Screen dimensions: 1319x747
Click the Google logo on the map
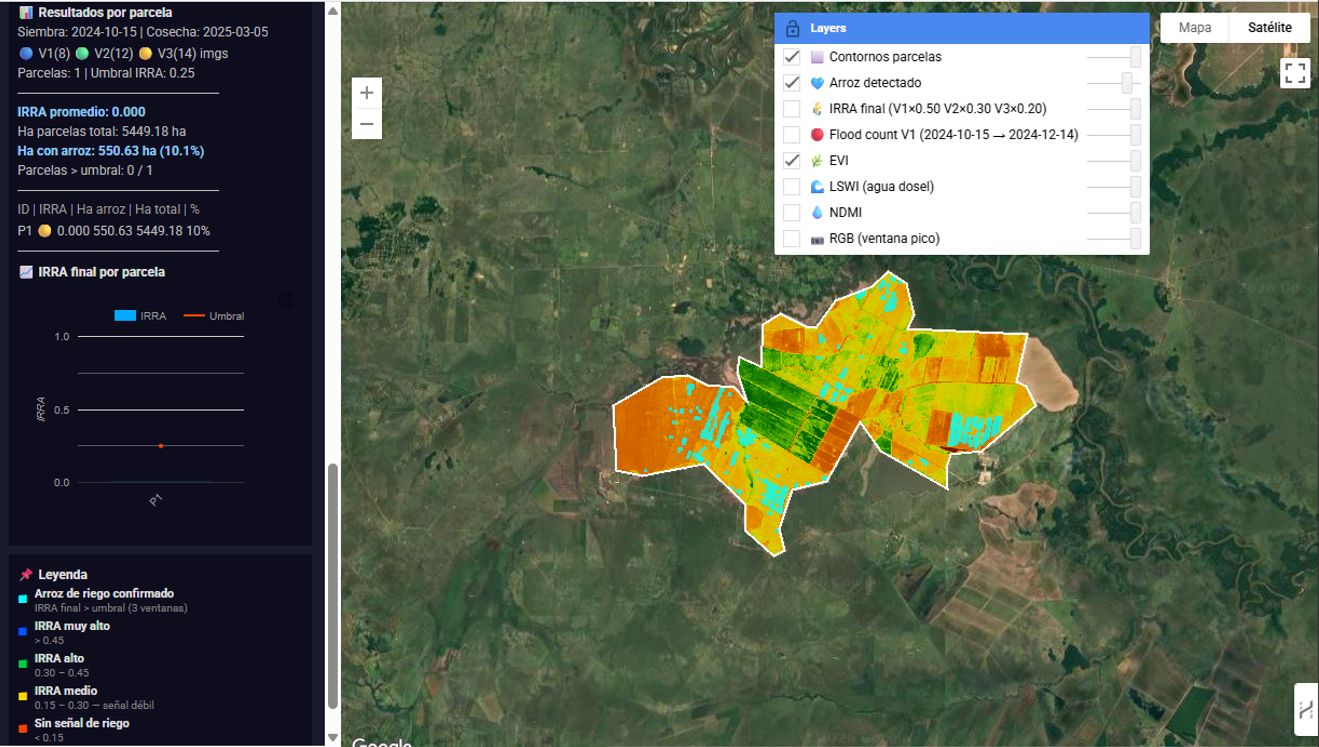[381, 742]
